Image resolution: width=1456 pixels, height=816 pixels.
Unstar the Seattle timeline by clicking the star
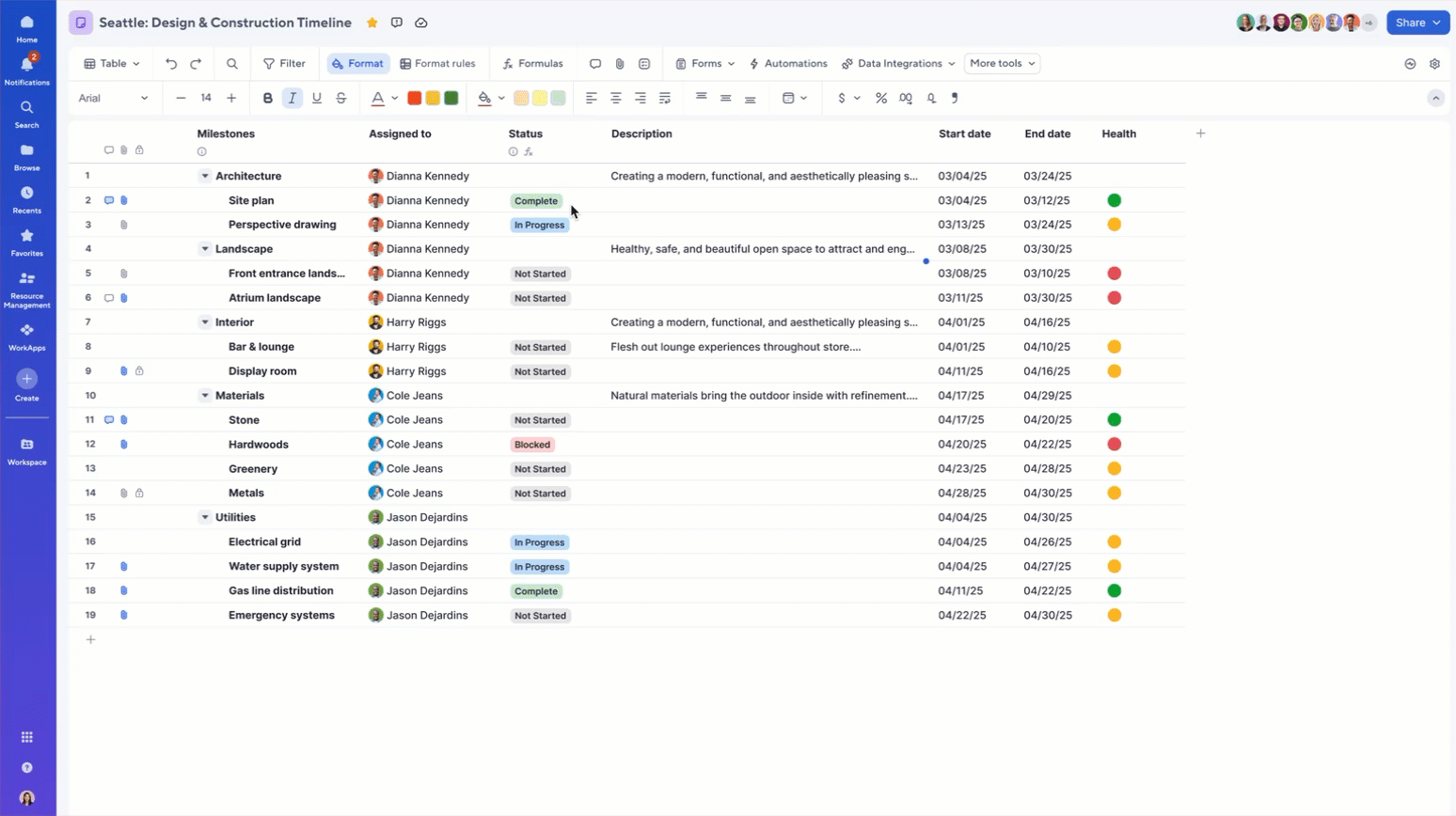(372, 23)
